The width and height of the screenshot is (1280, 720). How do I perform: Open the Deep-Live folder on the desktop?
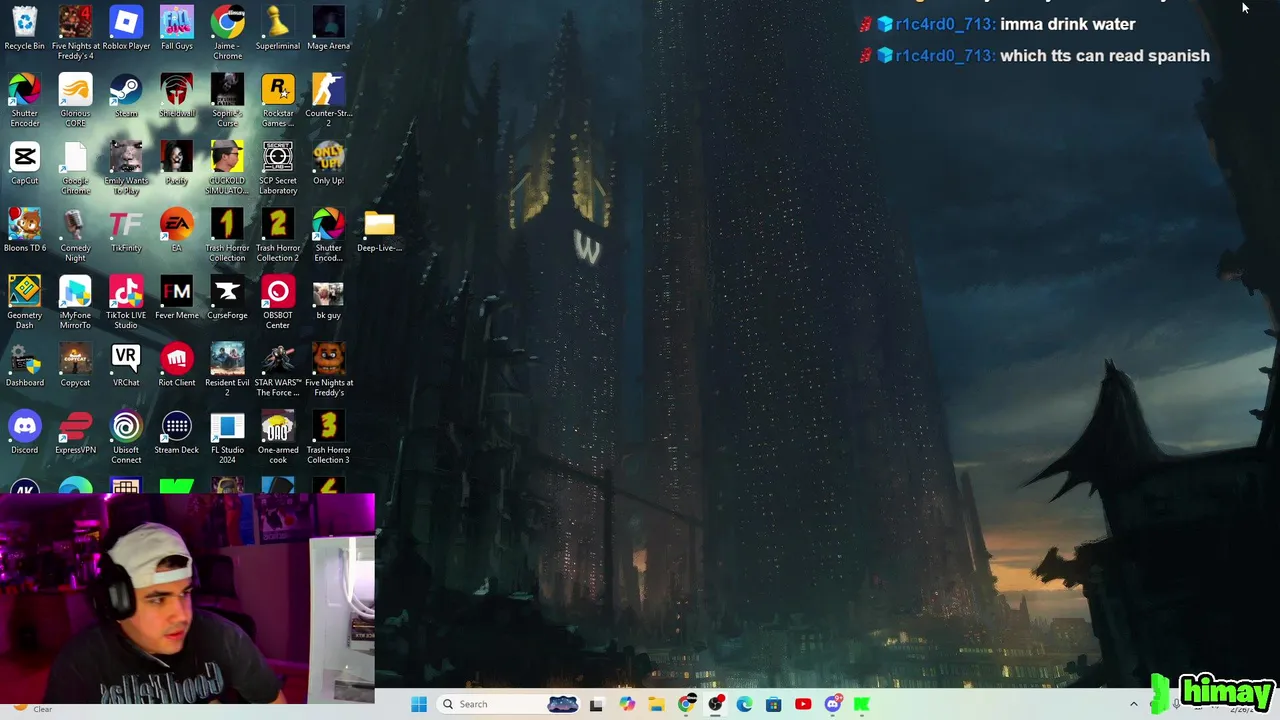[379, 230]
